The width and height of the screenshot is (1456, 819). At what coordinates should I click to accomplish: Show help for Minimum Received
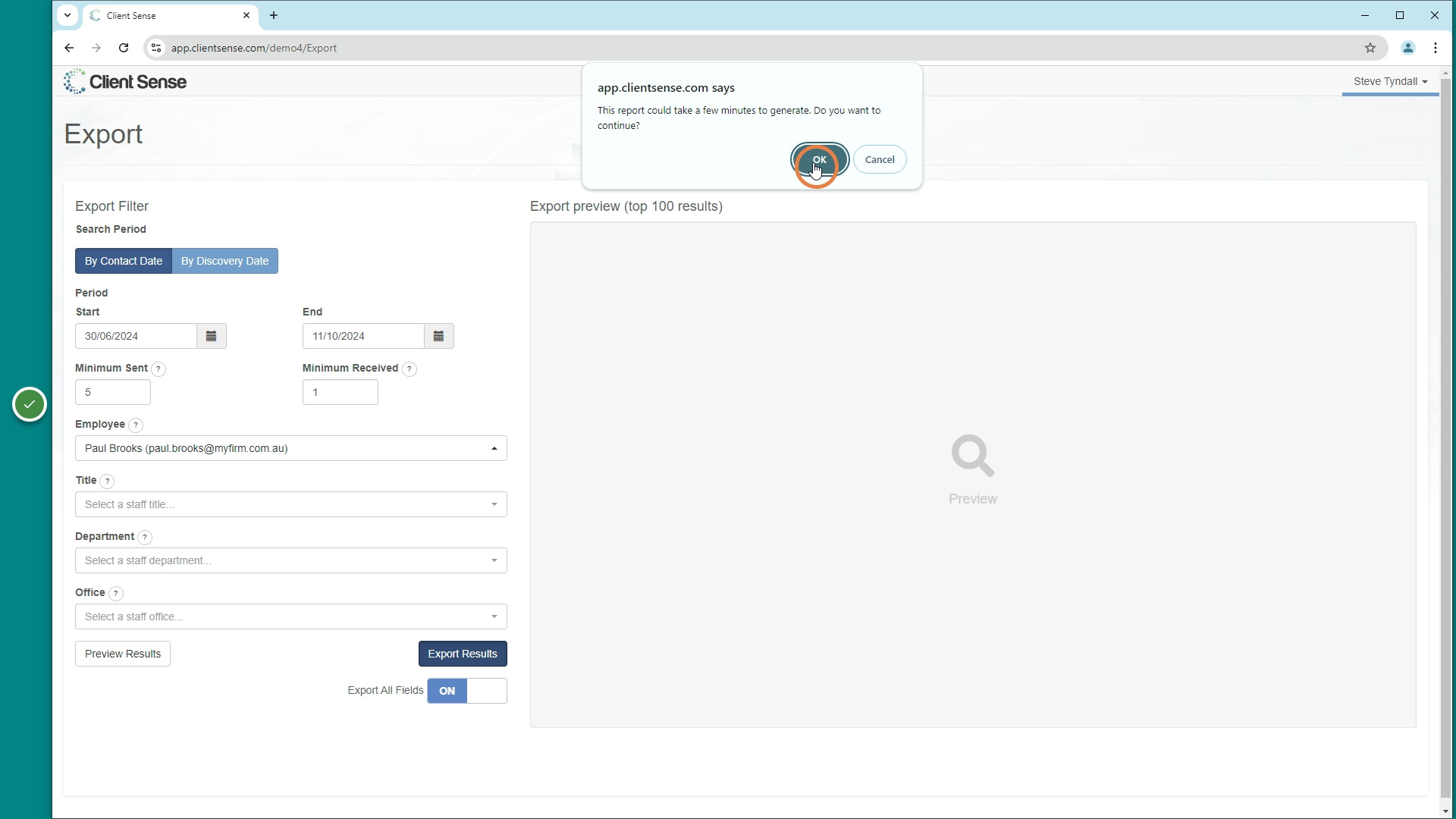pos(409,369)
